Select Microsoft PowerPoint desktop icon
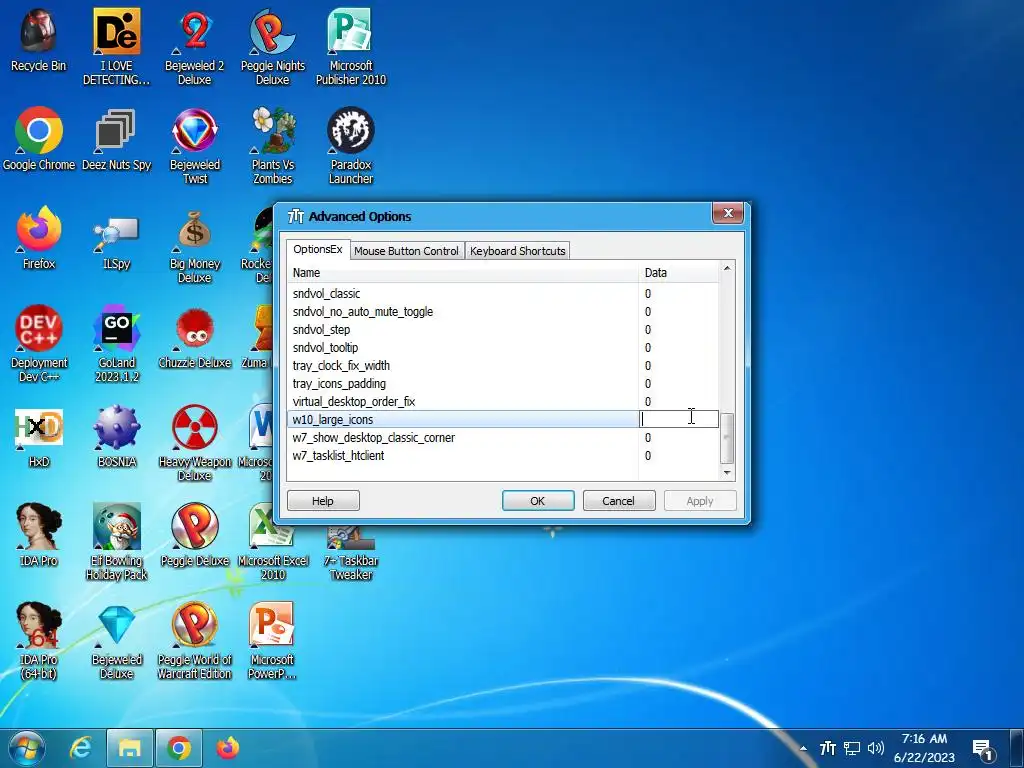 pos(272,641)
